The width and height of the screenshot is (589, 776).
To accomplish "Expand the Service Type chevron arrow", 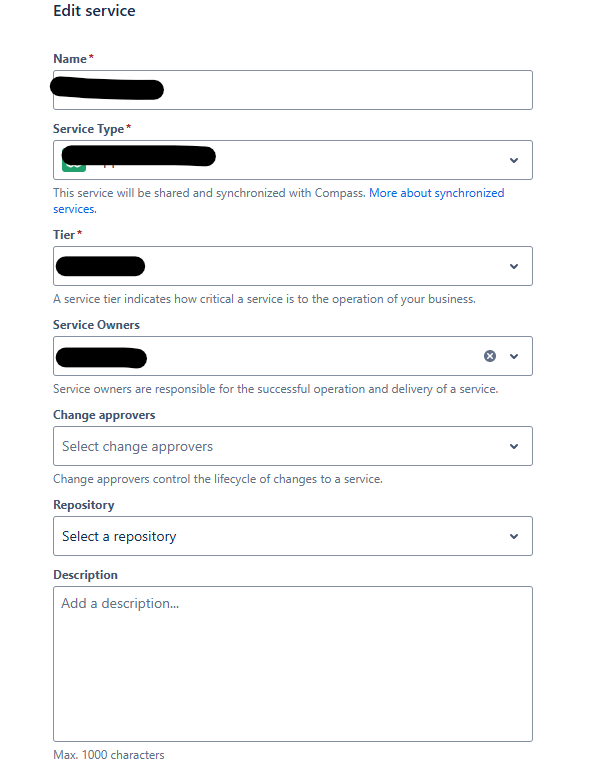I will click(x=514, y=160).
